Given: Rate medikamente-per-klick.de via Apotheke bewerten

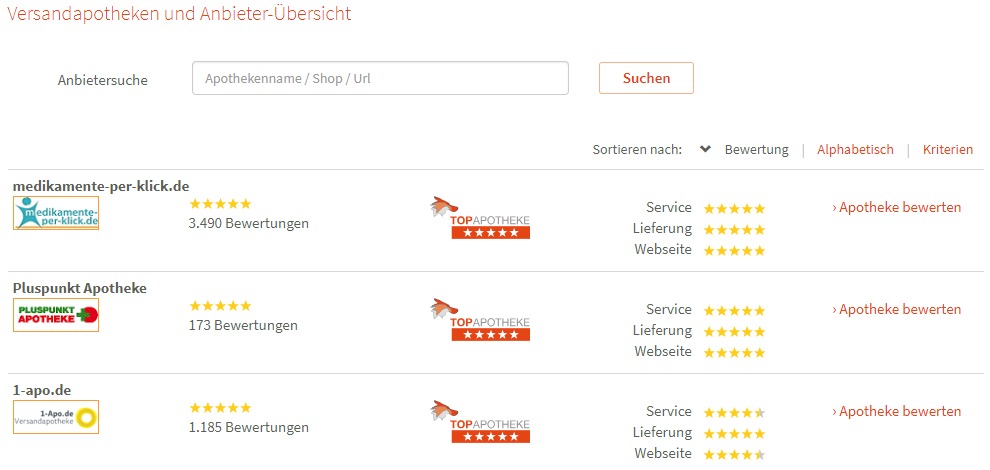Looking at the screenshot, I should click(897, 208).
